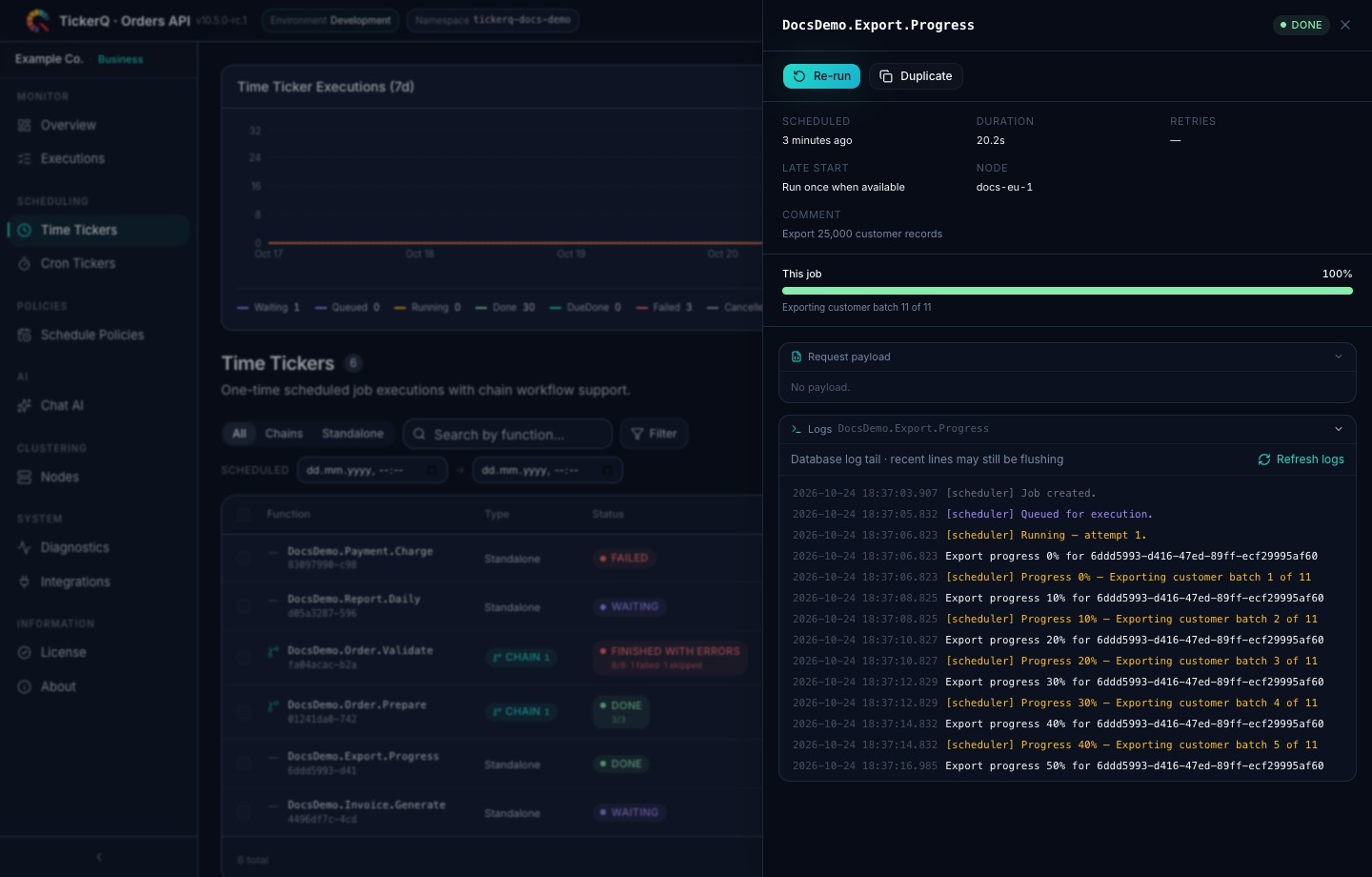Expand the DocsDemo.Order.Validate chain icon
Image resolution: width=1372 pixels, height=877 pixels.
[273, 651]
